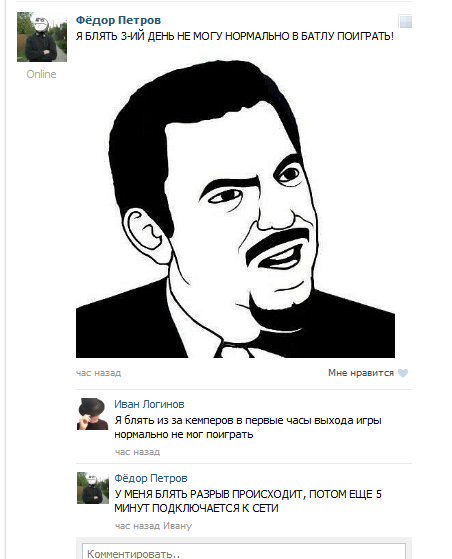Click Иван Логинов's hat avatar

(93, 414)
